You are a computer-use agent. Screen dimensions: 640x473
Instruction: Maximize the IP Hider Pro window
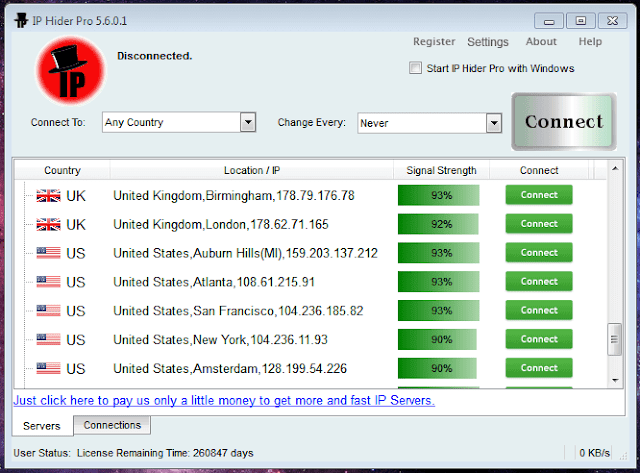pyautogui.click(x=580, y=21)
